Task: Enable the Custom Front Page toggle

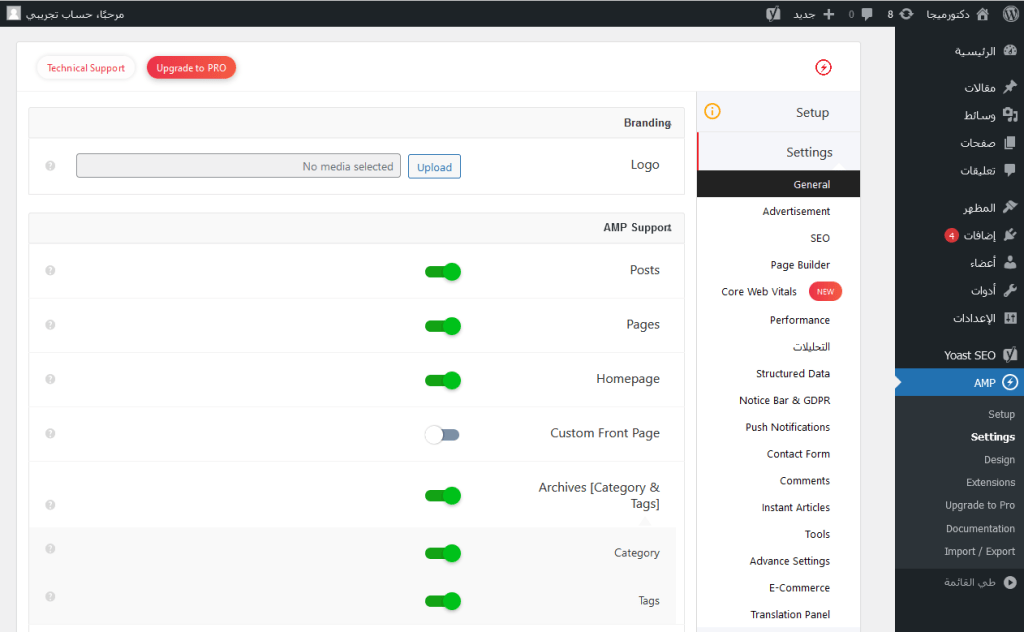Action: (x=442, y=434)
